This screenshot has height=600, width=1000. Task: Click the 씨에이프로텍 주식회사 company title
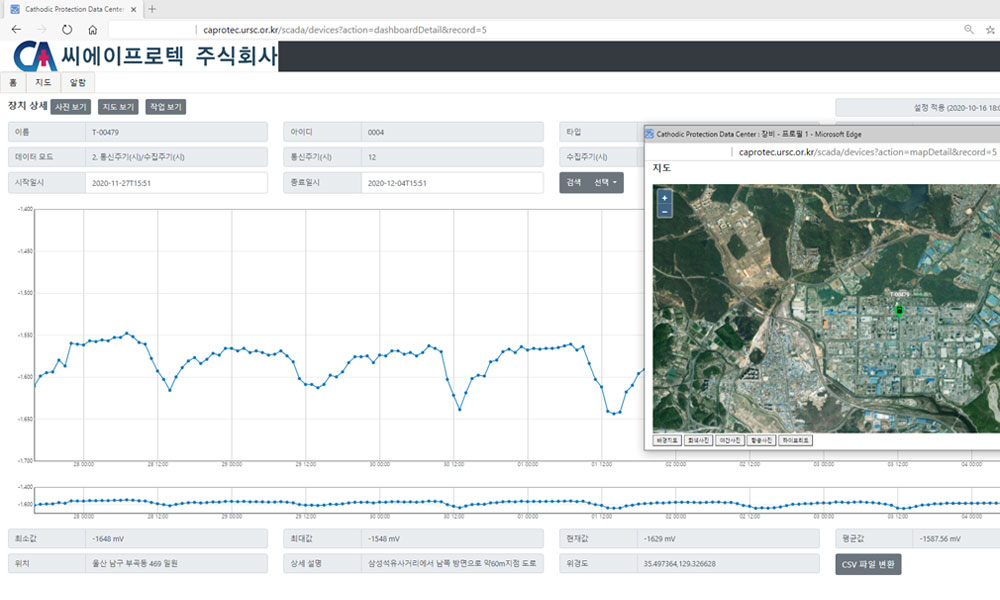point(169,56)
